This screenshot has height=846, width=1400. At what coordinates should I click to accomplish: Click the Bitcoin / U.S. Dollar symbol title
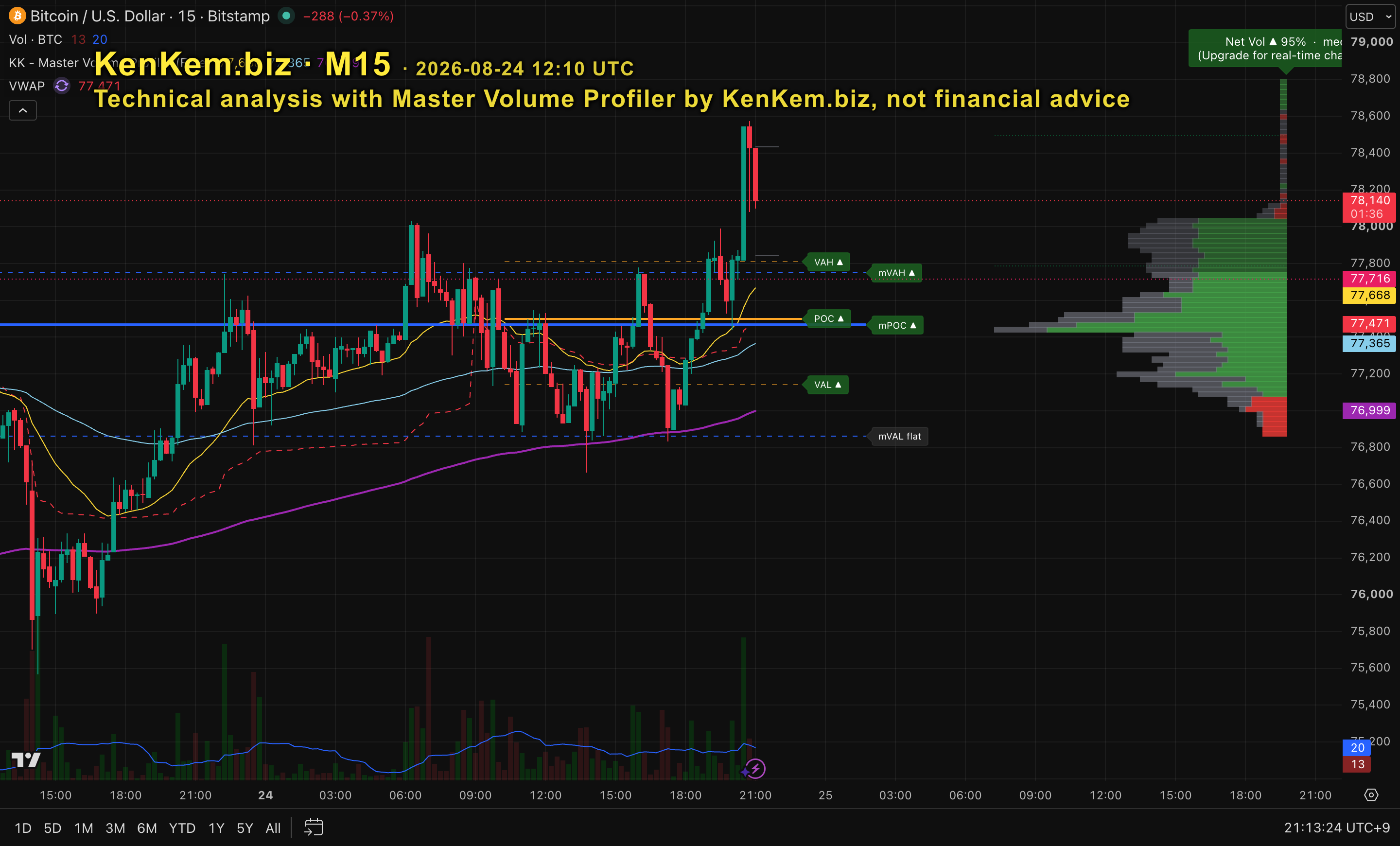(x=150, y=16)
